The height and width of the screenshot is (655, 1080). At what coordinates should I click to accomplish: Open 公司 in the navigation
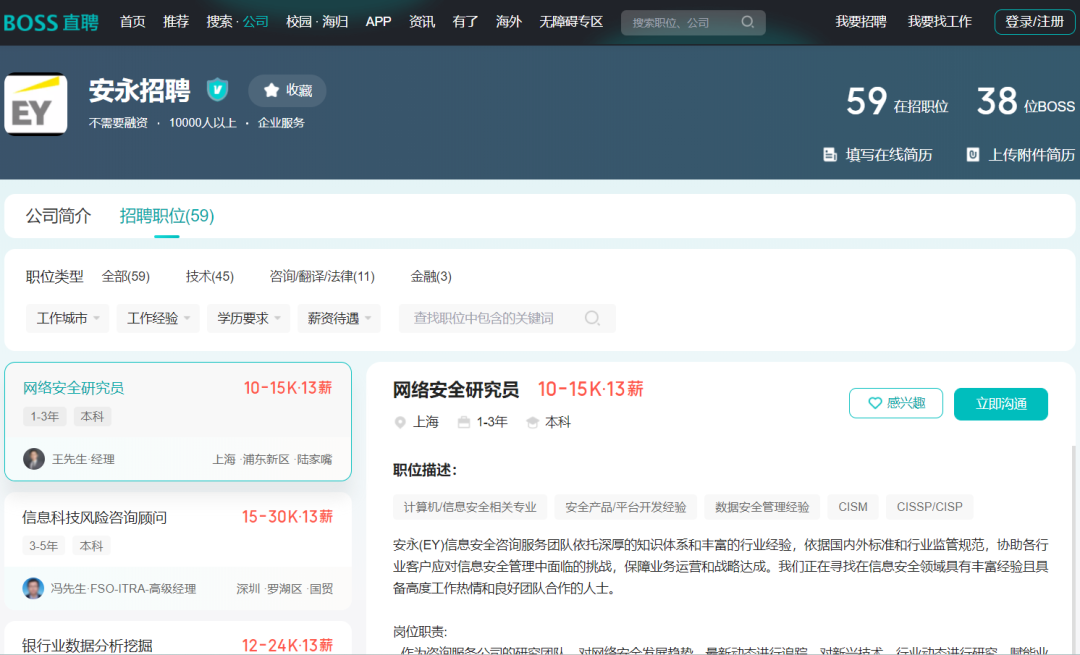click(256, 22)
